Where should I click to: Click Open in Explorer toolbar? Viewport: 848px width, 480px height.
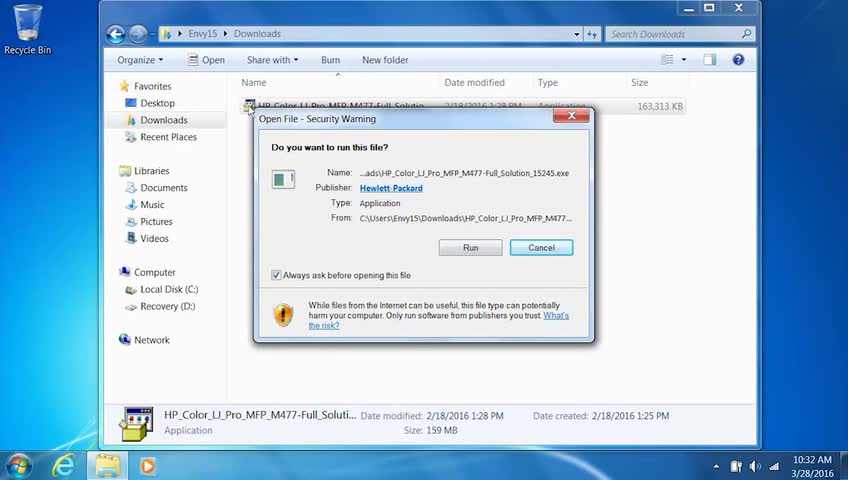click(x=206, y=60)
